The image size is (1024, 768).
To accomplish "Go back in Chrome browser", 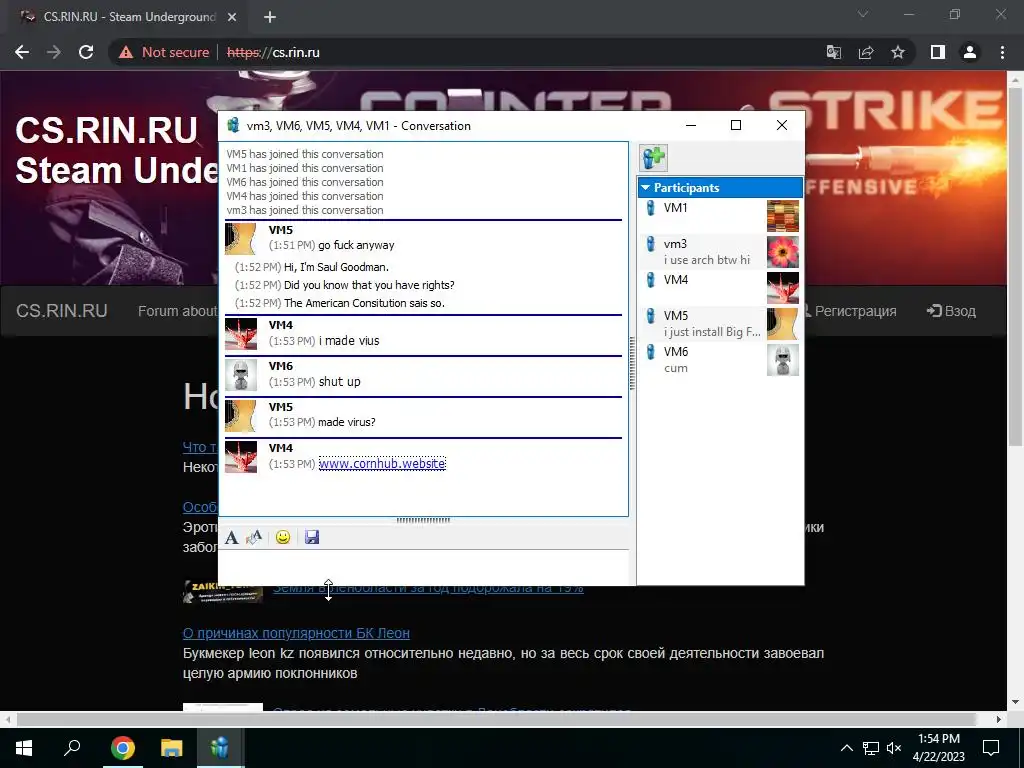I will pyautogui.click(x=22, y=52).
